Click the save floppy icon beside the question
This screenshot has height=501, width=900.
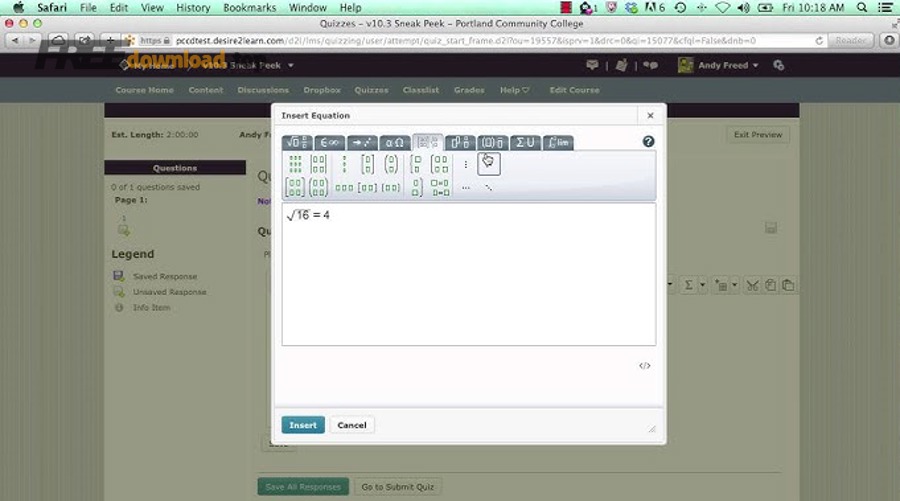point(771,228)
